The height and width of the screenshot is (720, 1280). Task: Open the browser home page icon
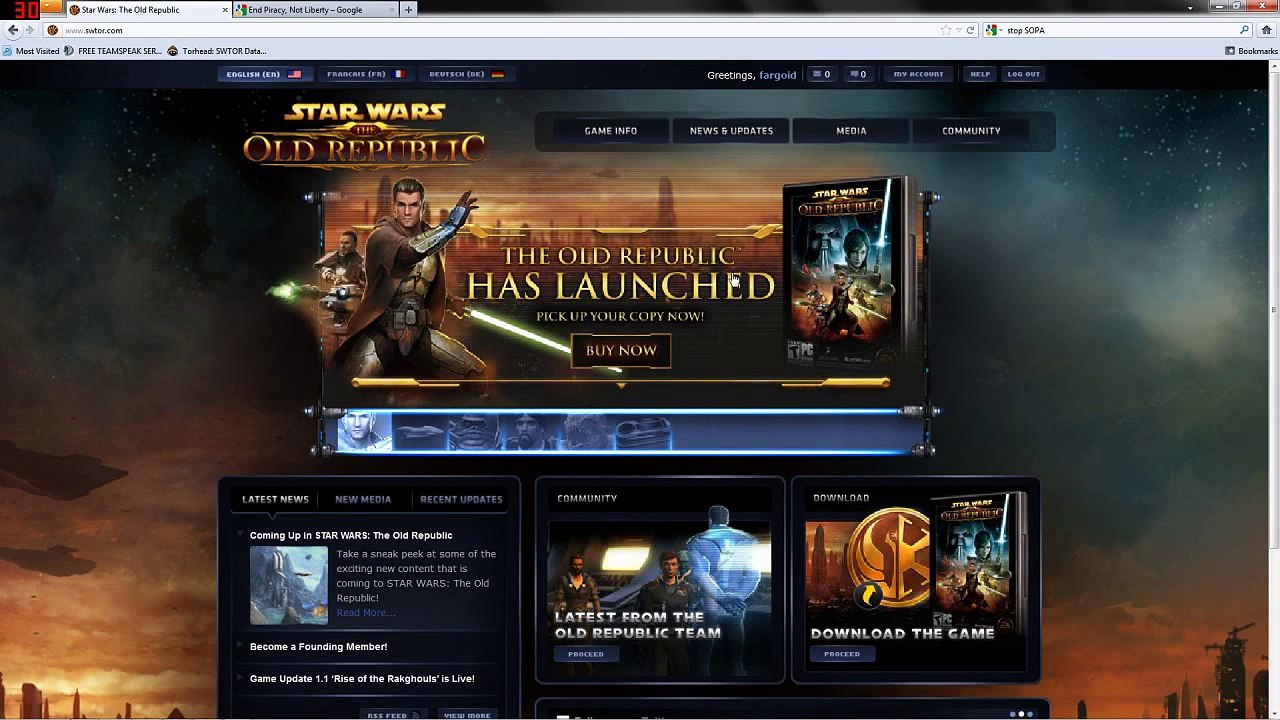[1266, 30]
